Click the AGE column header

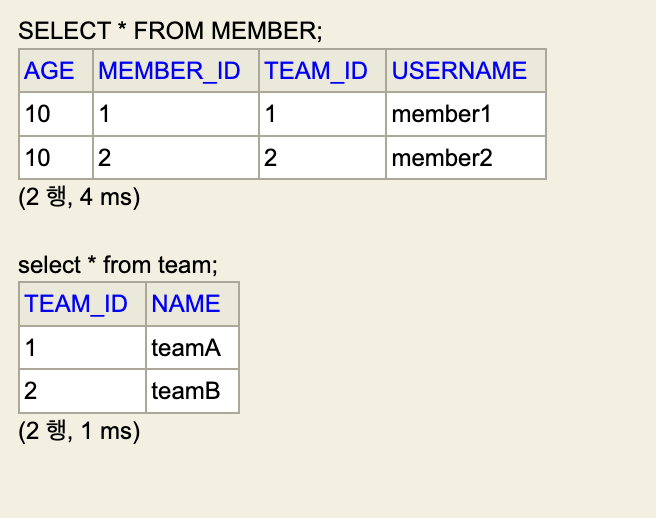click(x=50, y=71)
